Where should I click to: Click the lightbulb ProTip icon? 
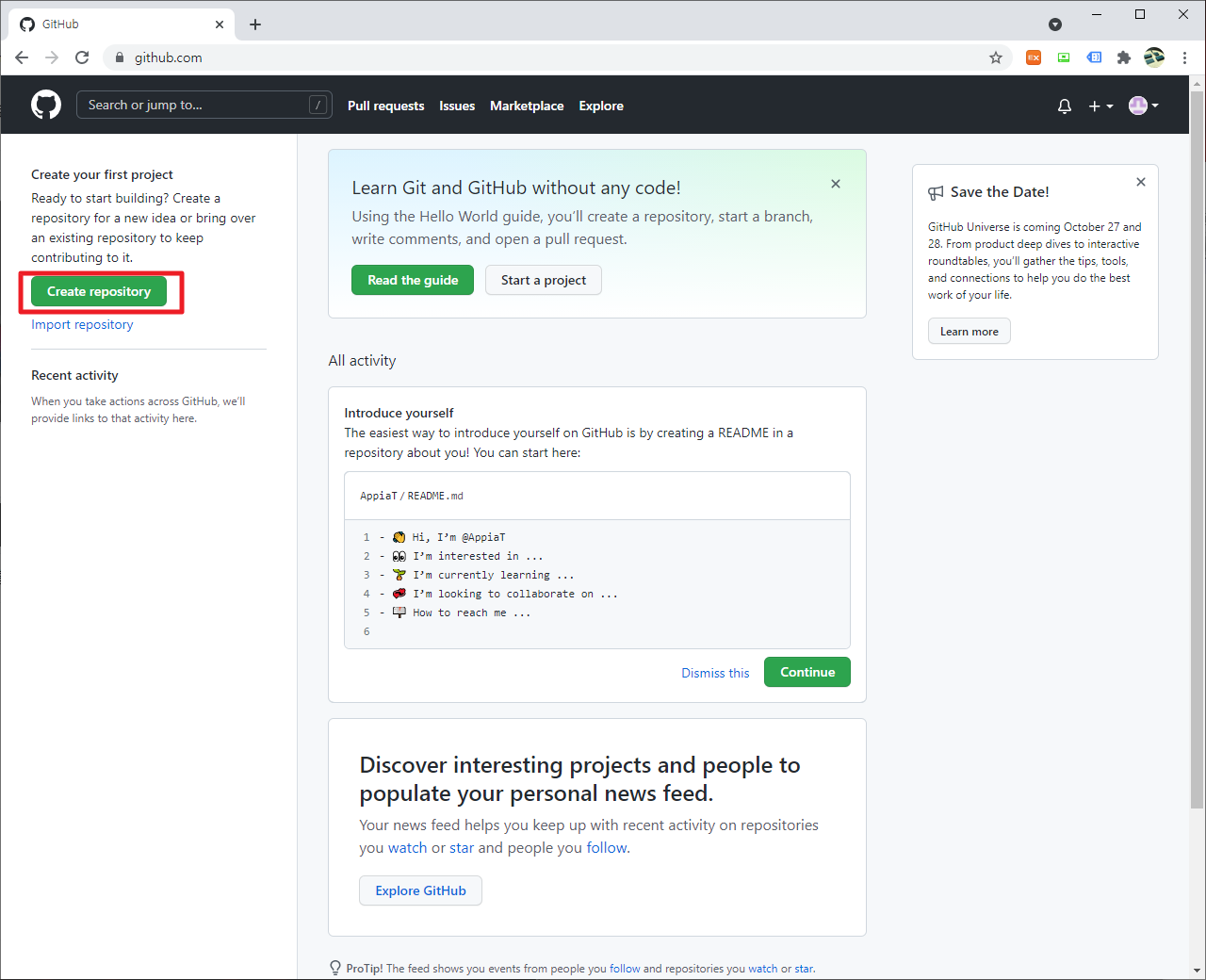coord(335,968)
